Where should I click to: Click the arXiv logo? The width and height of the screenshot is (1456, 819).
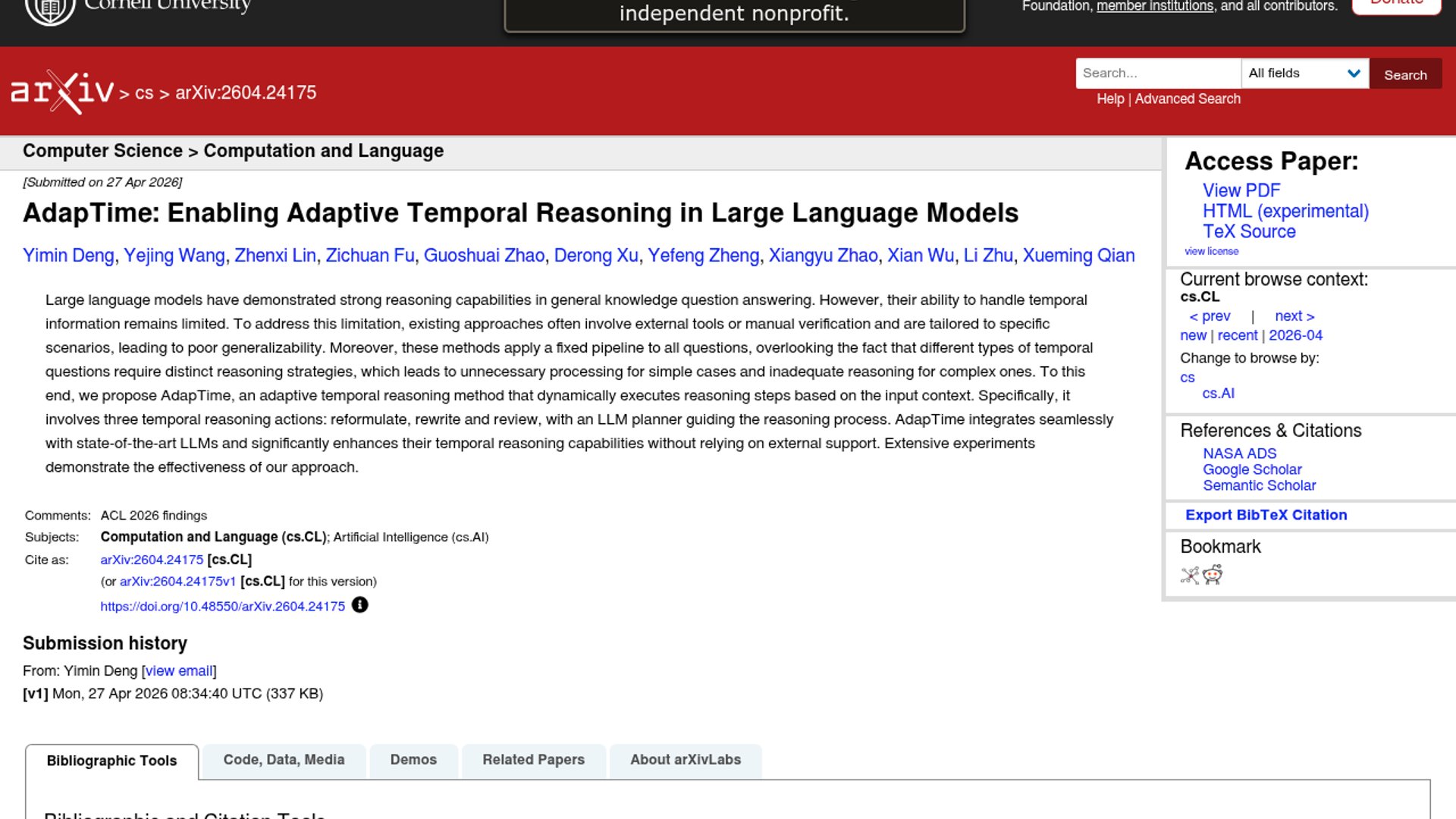coord(62,92)
